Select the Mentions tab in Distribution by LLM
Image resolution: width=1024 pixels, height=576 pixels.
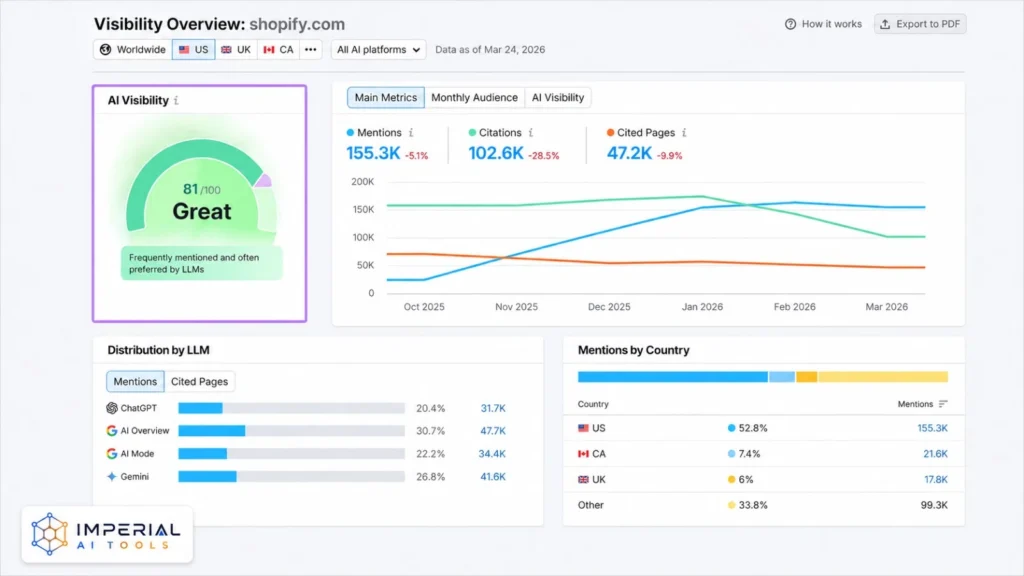tap(135, 381)
